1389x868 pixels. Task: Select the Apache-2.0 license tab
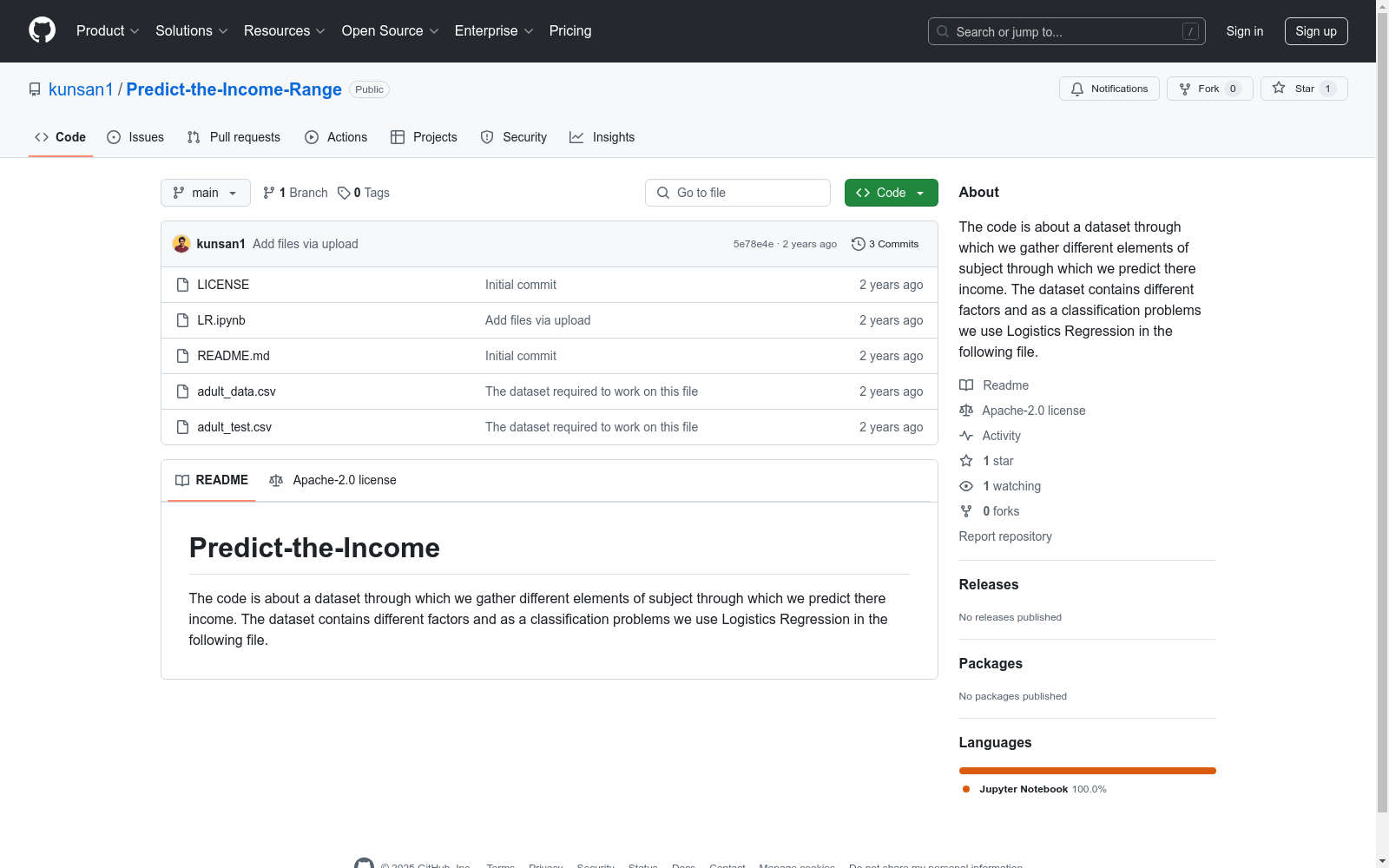tap(333, 480)
